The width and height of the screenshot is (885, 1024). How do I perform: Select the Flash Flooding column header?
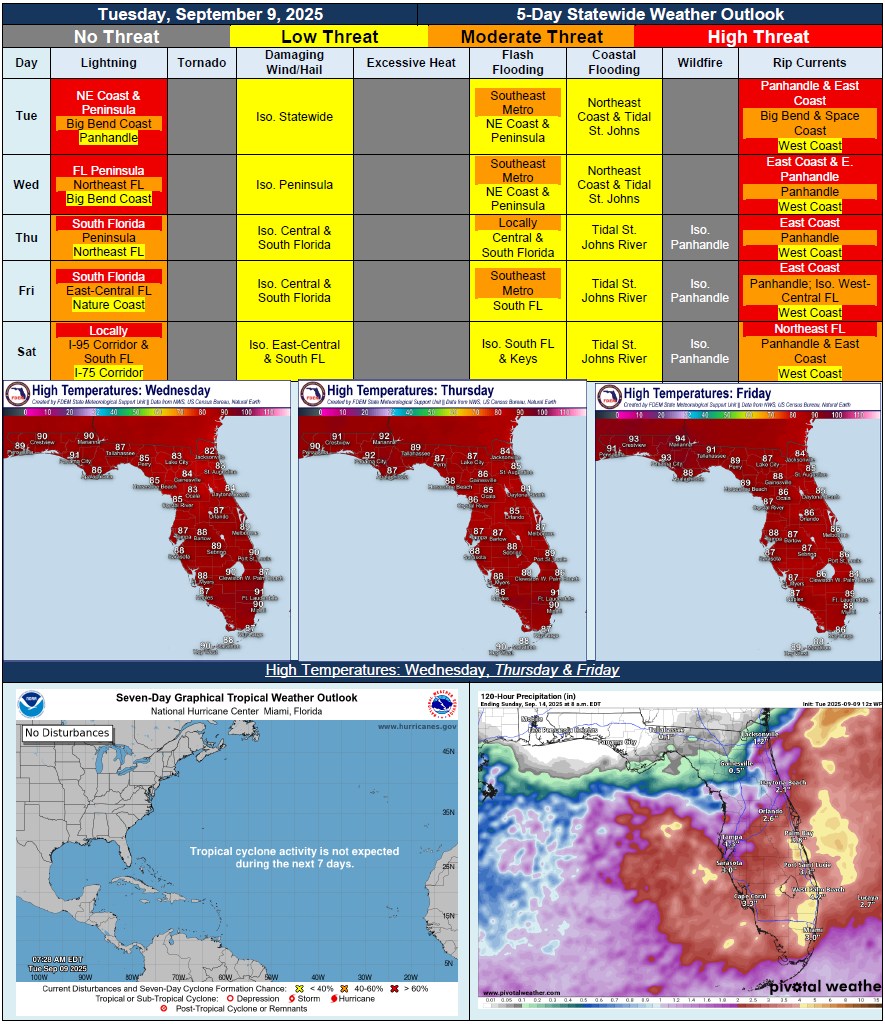[x=518, y=63]
